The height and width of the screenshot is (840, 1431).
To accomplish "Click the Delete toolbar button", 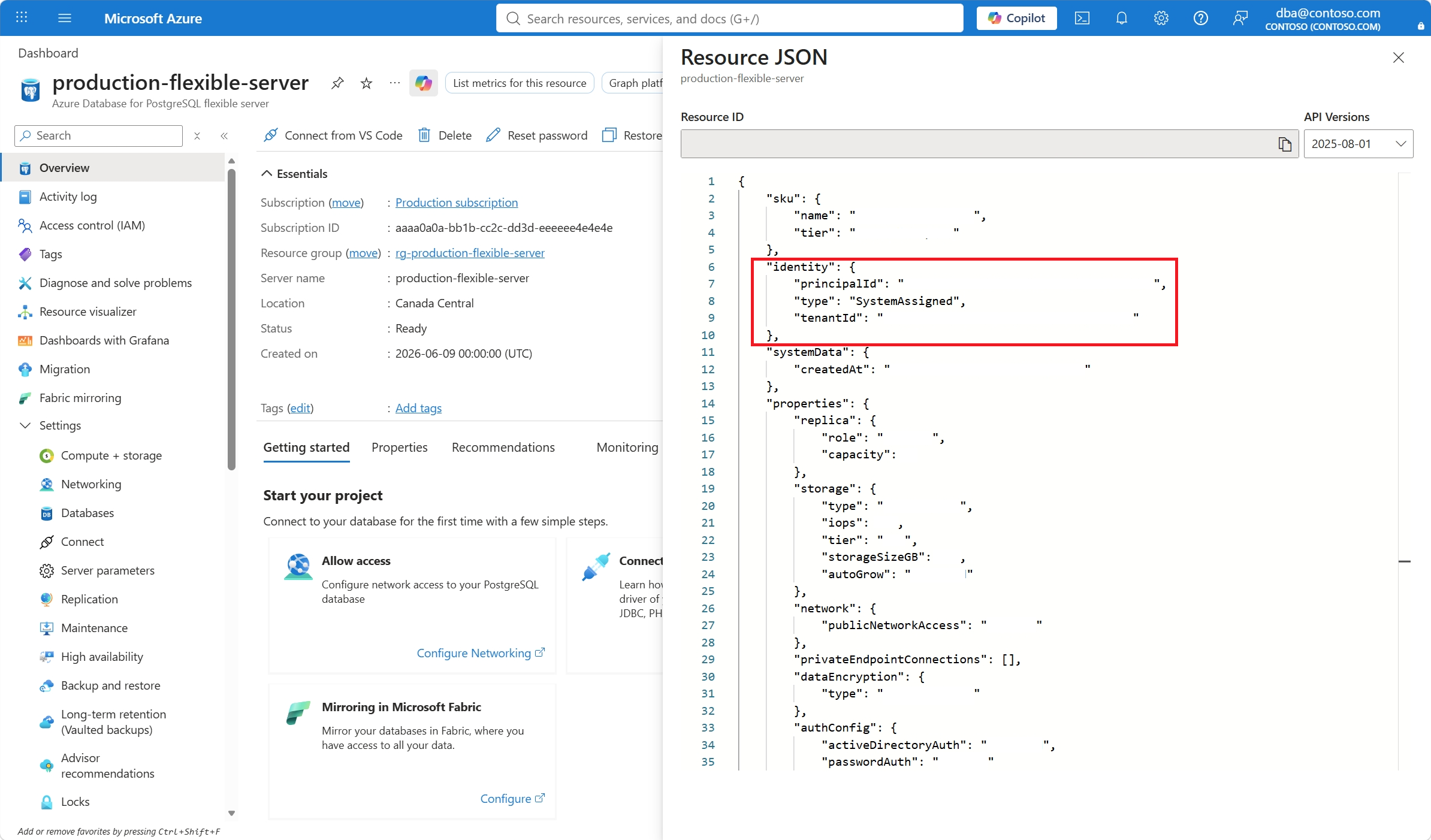I will [x=445, y=135].
